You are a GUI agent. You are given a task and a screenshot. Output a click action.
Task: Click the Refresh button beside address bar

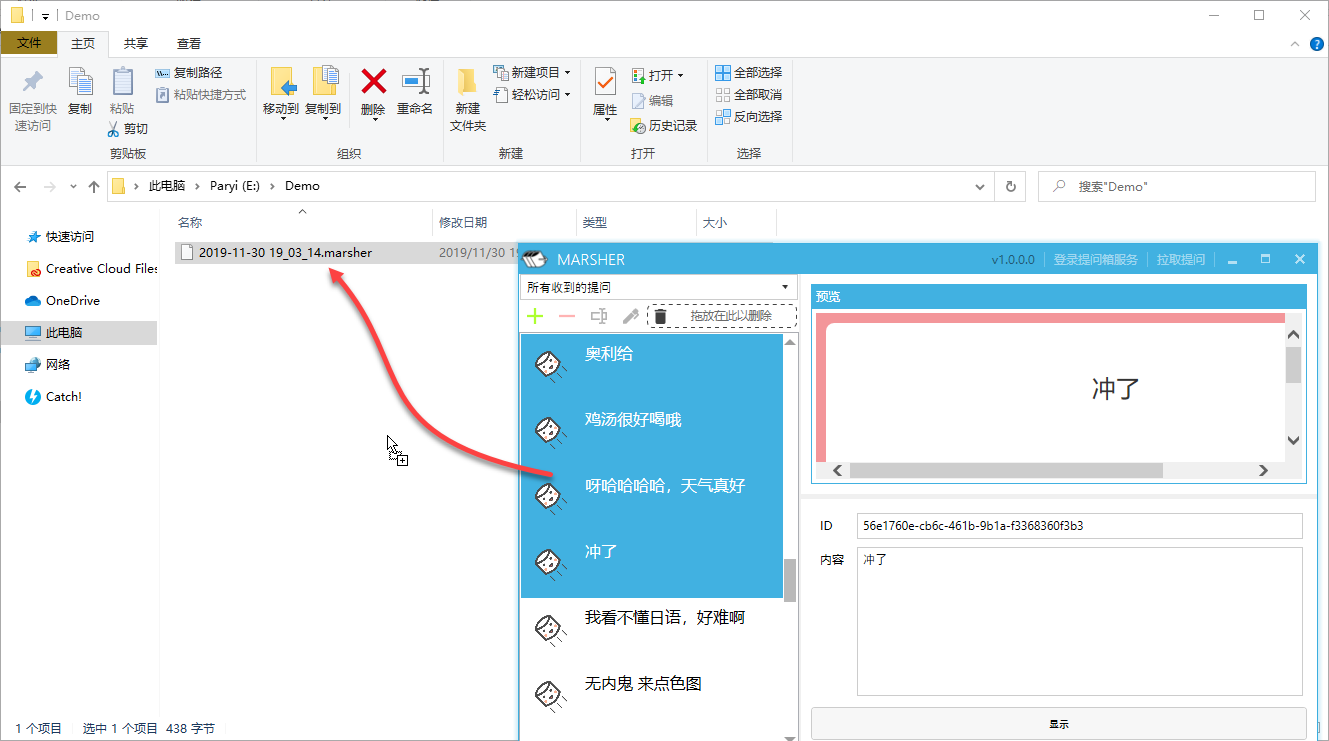point(1011,186)
